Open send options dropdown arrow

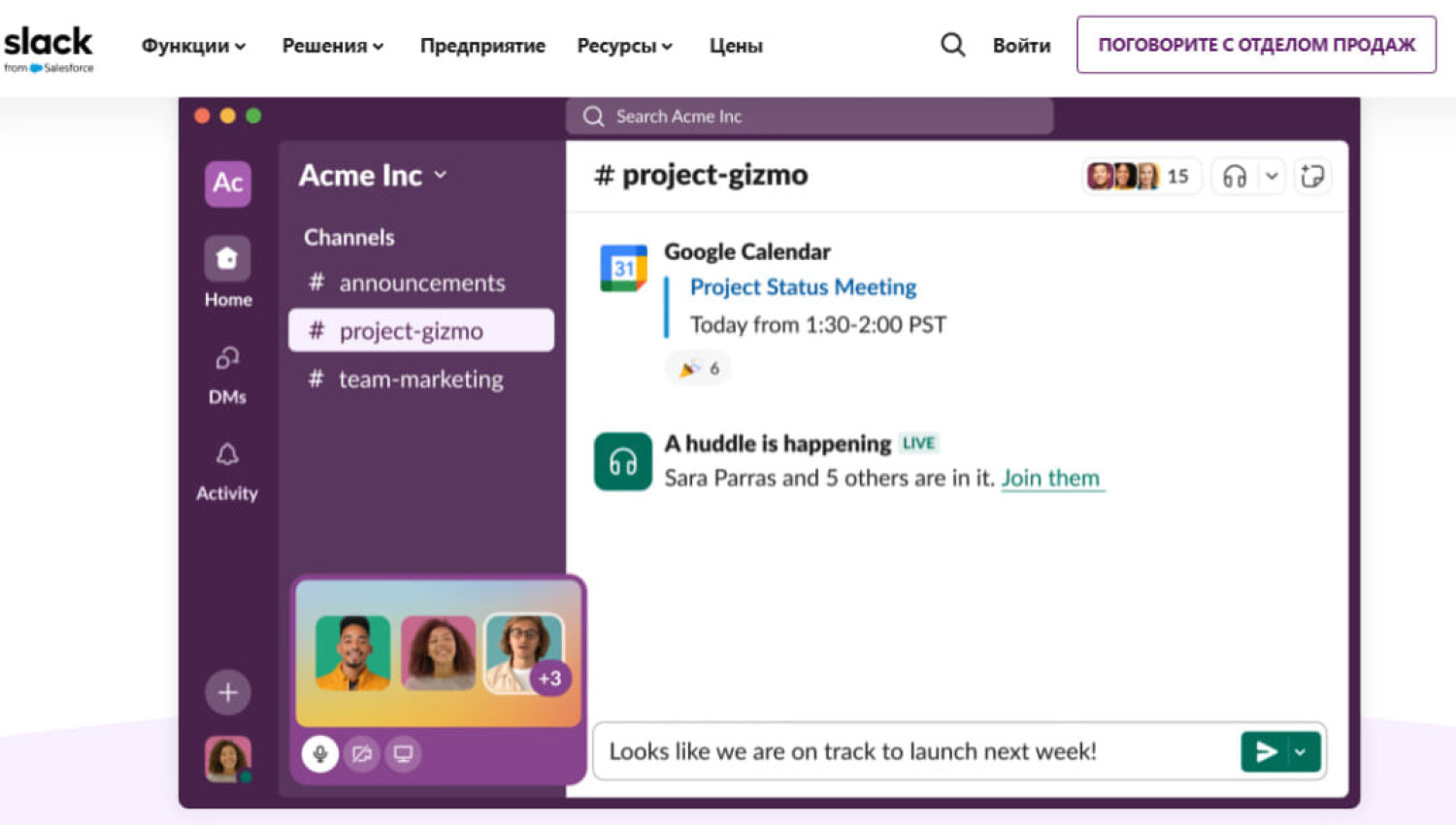(x=1301, y=752)
